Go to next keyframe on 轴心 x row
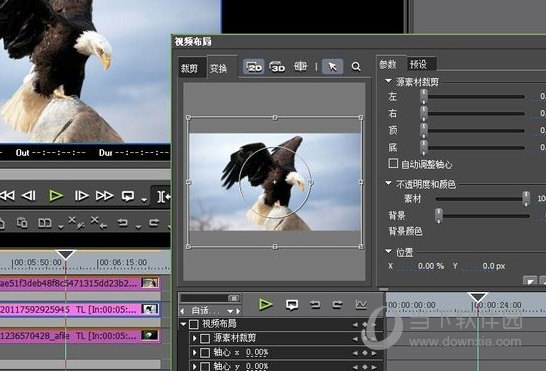 tap(374, 353)
